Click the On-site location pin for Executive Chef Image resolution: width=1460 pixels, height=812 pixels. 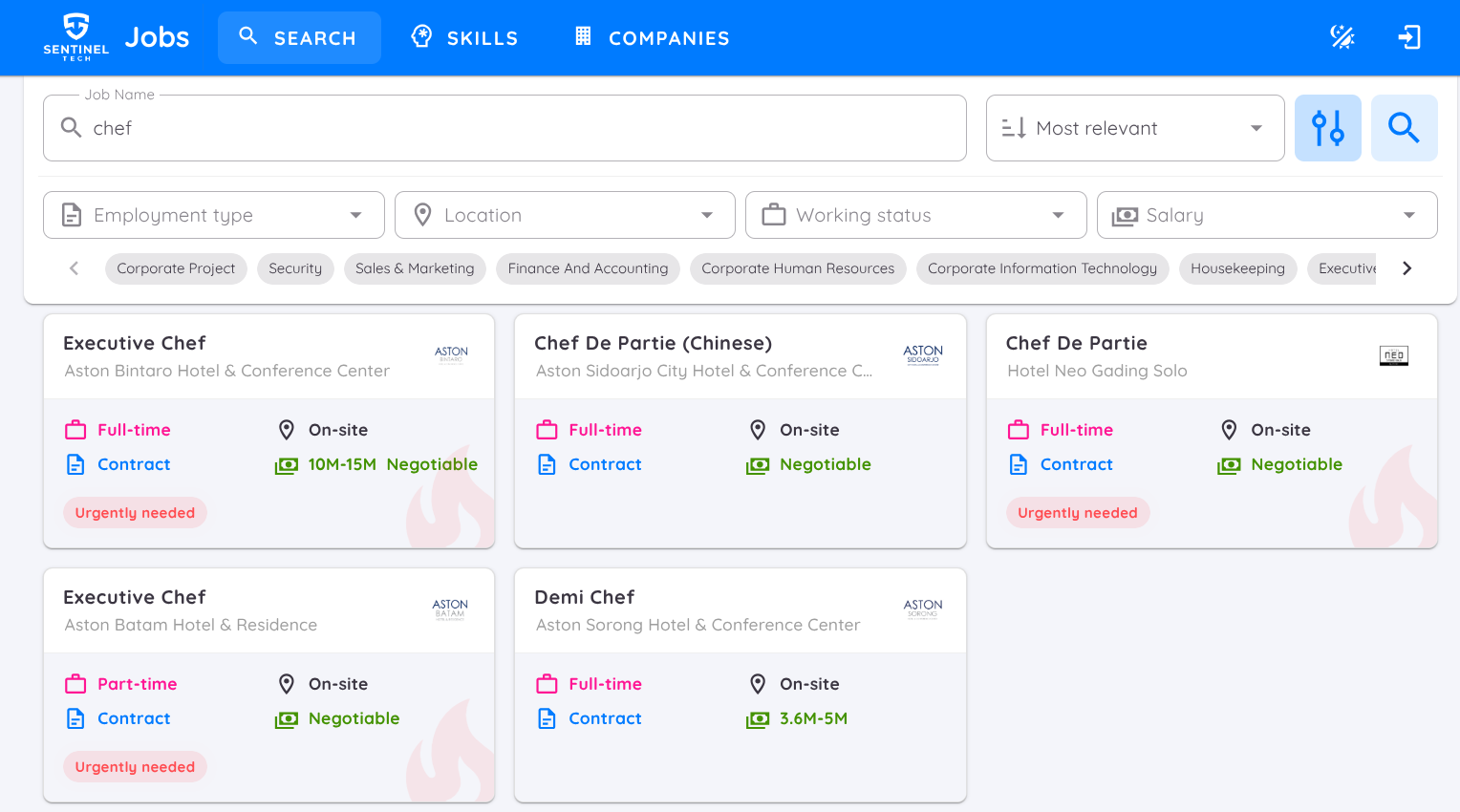point(286,430)
